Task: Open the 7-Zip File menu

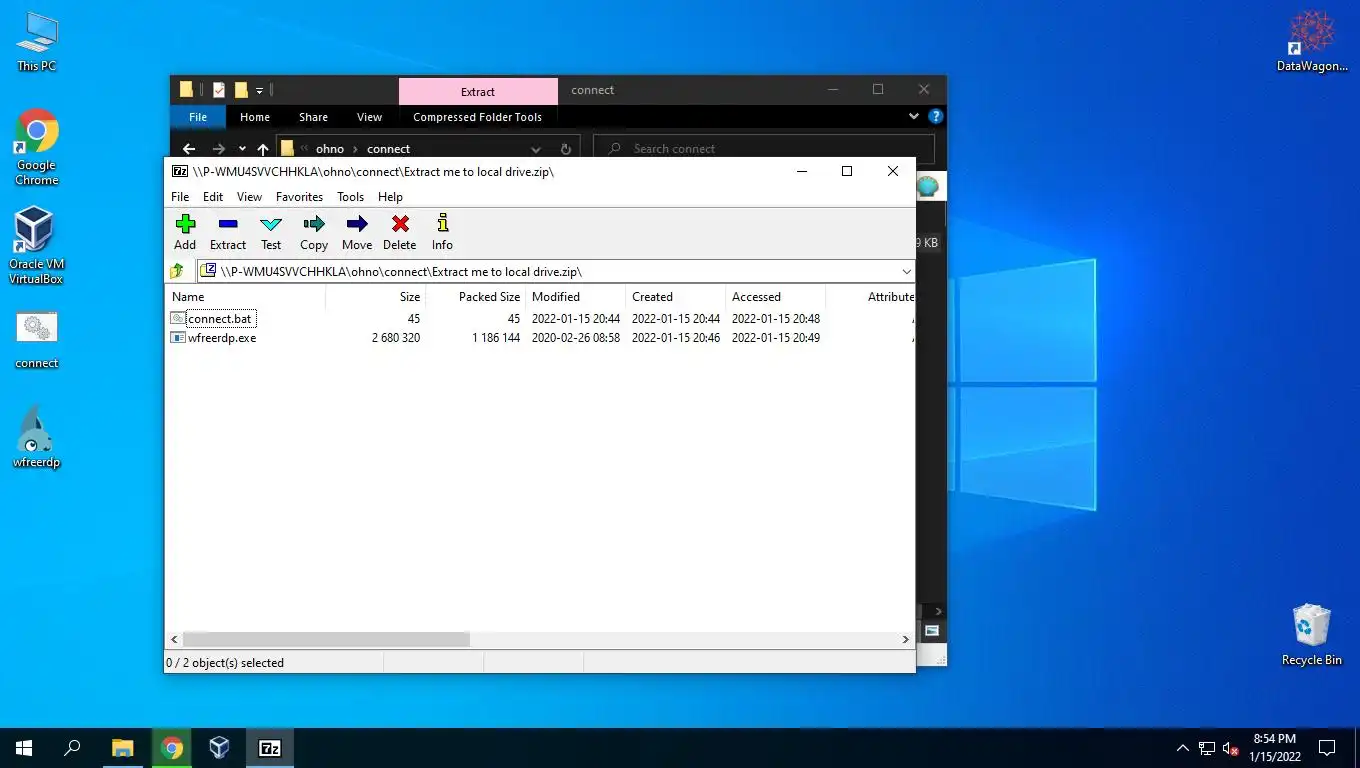Action: click(180, 197)
